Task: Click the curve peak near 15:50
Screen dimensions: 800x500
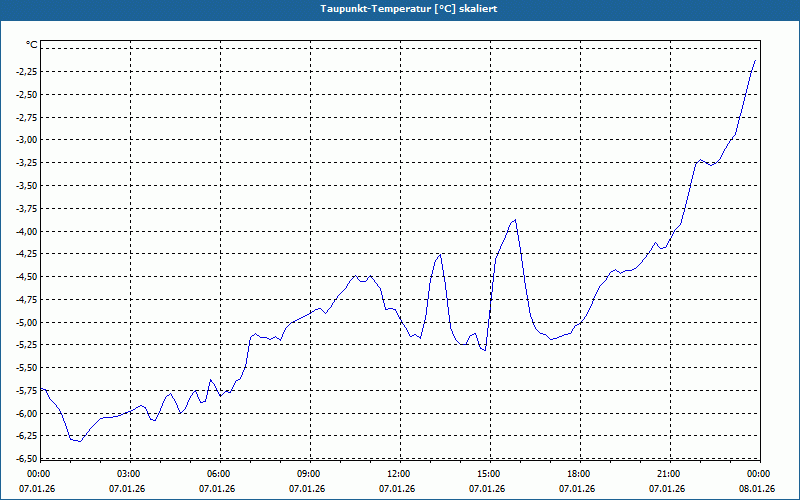Action: click(515, 220)
